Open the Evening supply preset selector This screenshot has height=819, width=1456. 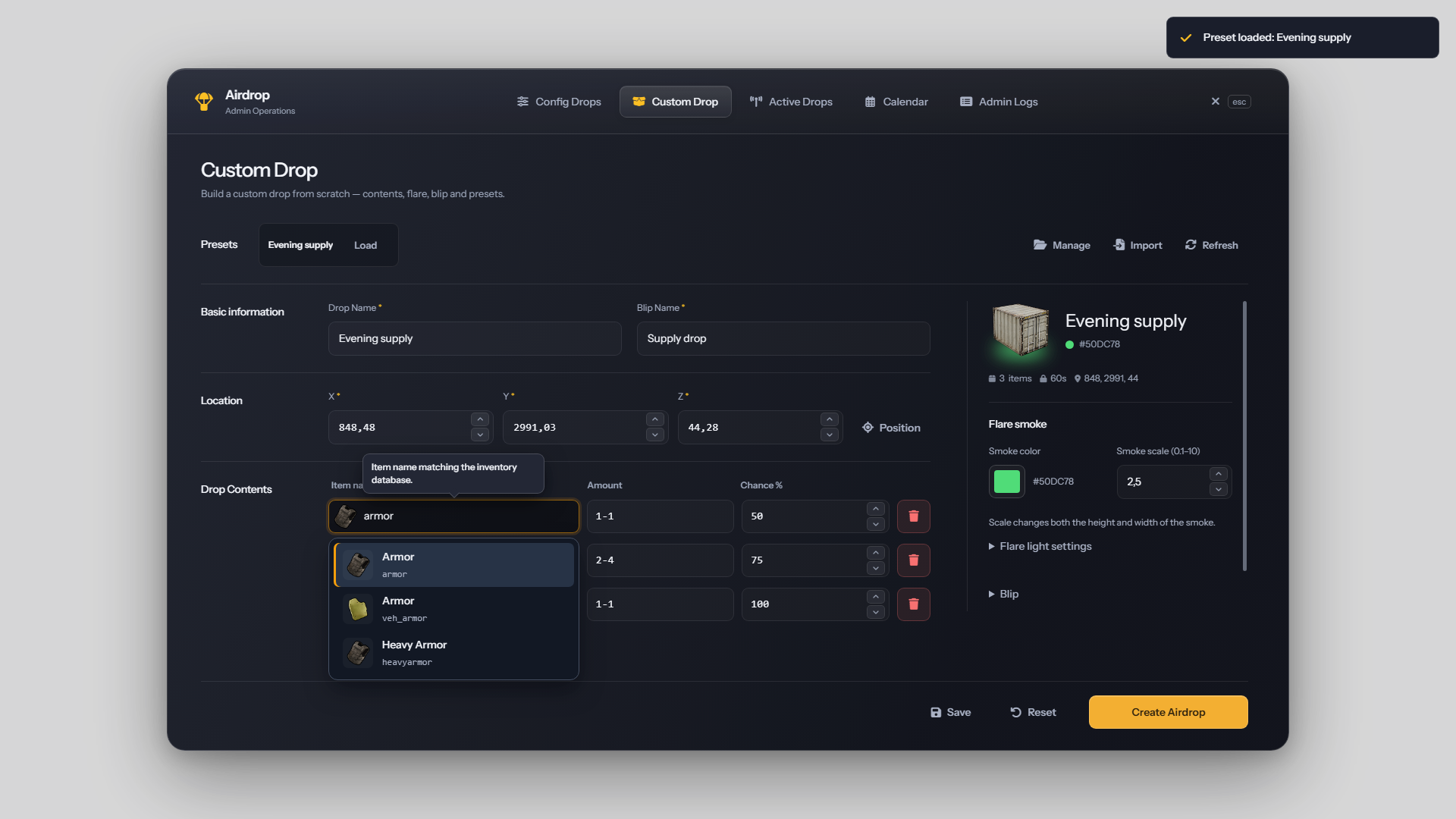300,245
